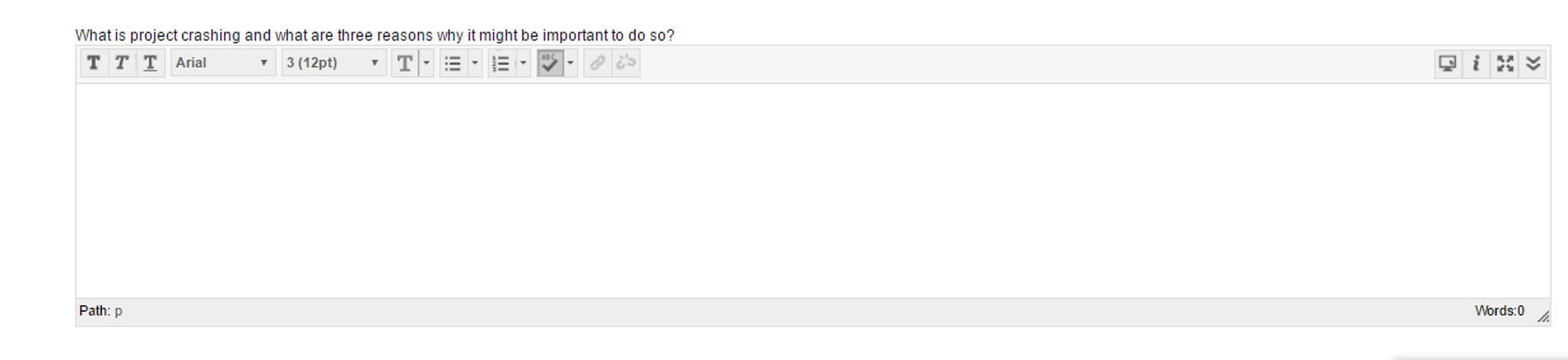The image size is (1568, 360).
Task: Toggle underline text formatting
Action: pyautogui.click(x=150, y=63)
